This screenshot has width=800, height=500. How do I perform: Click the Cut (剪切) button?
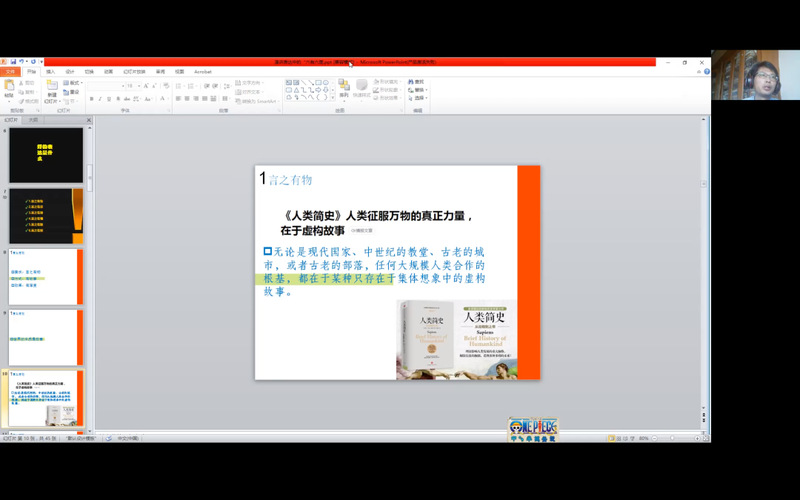pos(27,83)
